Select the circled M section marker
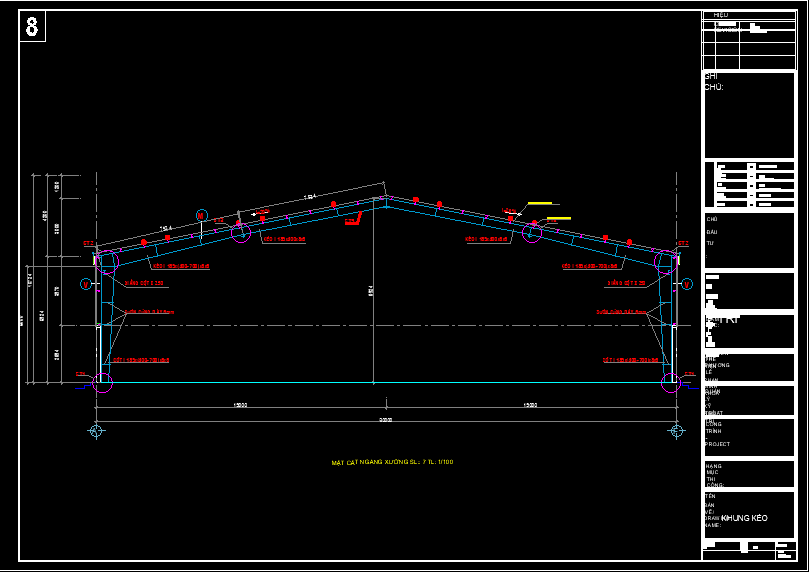The image size is (809, 572). (x=201, y=216)
